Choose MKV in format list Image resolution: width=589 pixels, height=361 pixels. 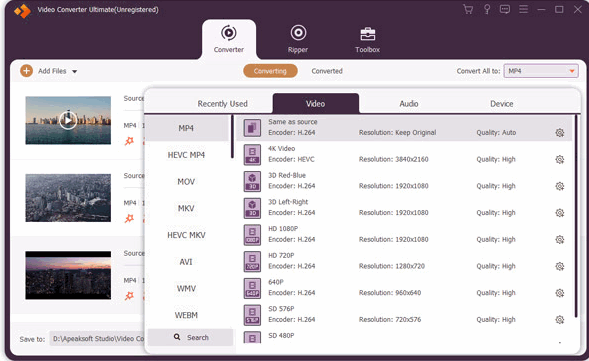(x=186, y=208)
